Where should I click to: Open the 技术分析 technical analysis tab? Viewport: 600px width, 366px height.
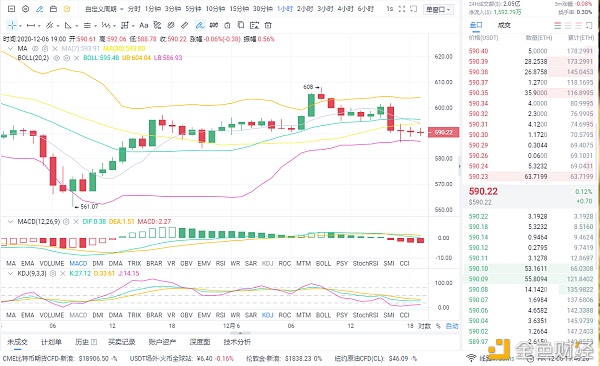click(x=237, y=342)
